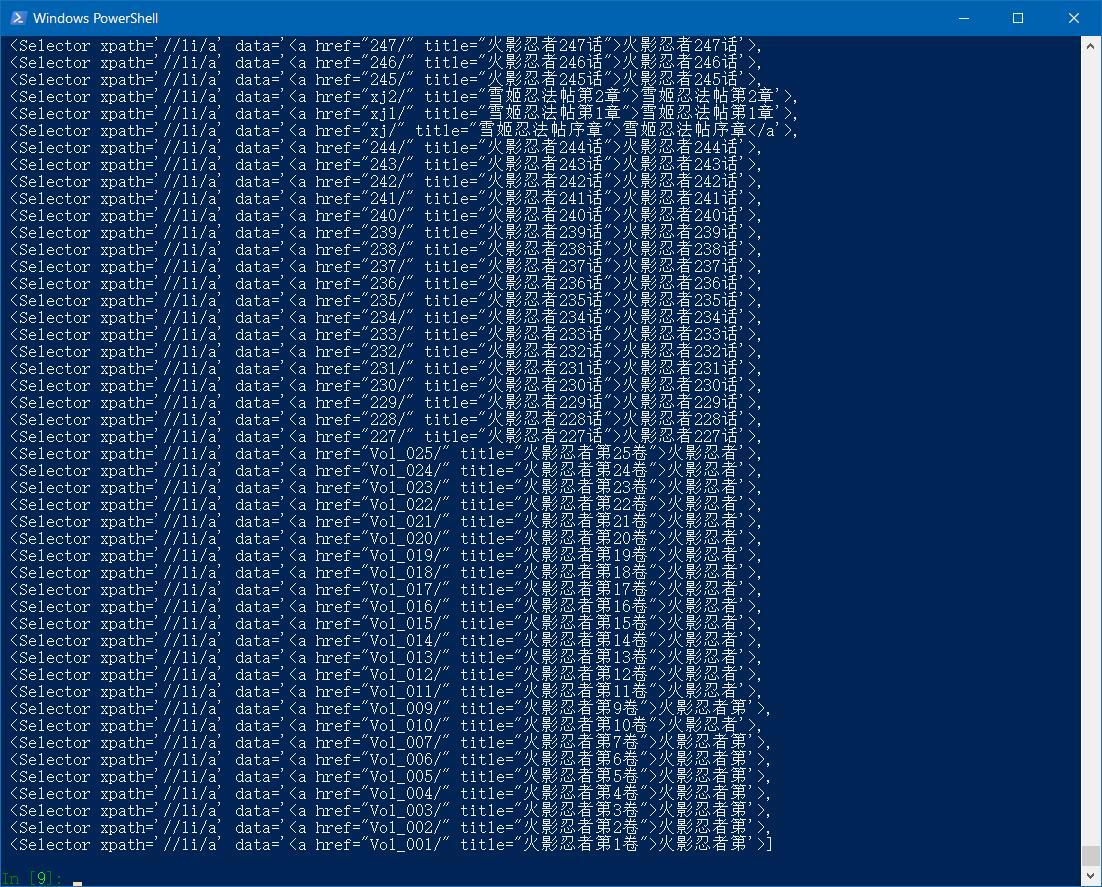Screen dimensions: 1102x887
Task: Maximize the Windows PowerShell window
Action: coord(1018,18)
